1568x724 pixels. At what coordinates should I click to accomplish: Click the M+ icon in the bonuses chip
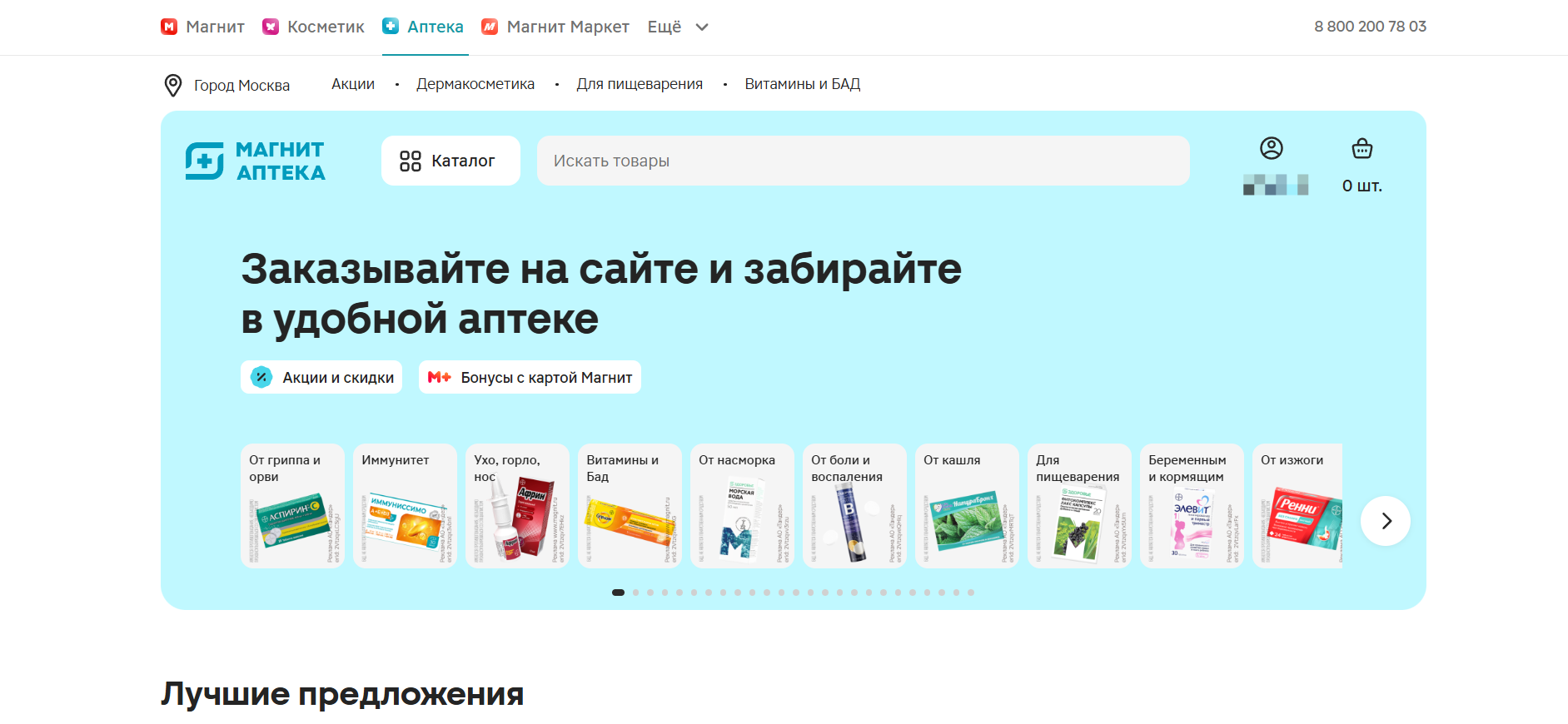[x=440, y=377]
